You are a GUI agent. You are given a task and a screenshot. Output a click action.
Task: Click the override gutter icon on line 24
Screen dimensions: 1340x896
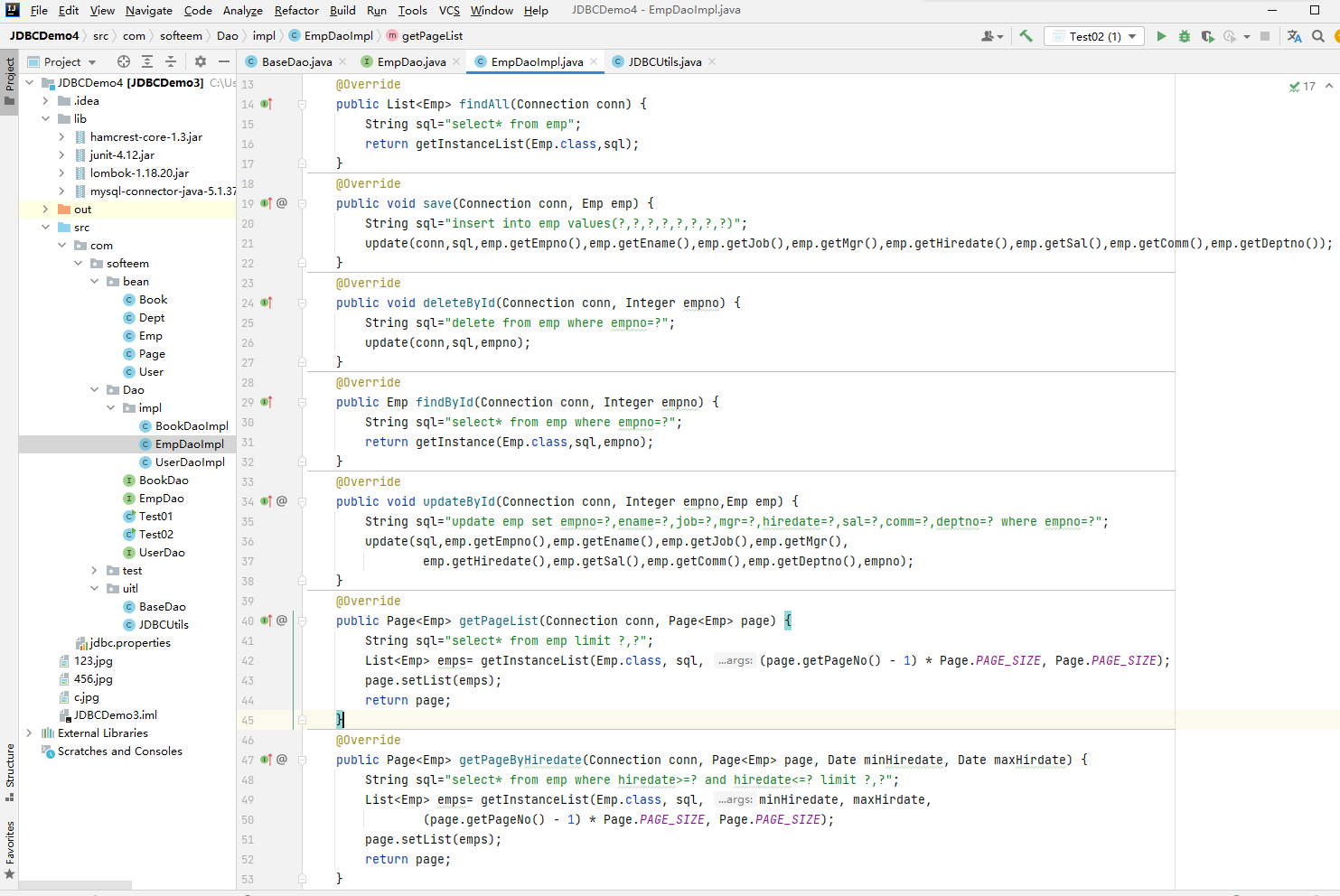(x=267, y=303)
